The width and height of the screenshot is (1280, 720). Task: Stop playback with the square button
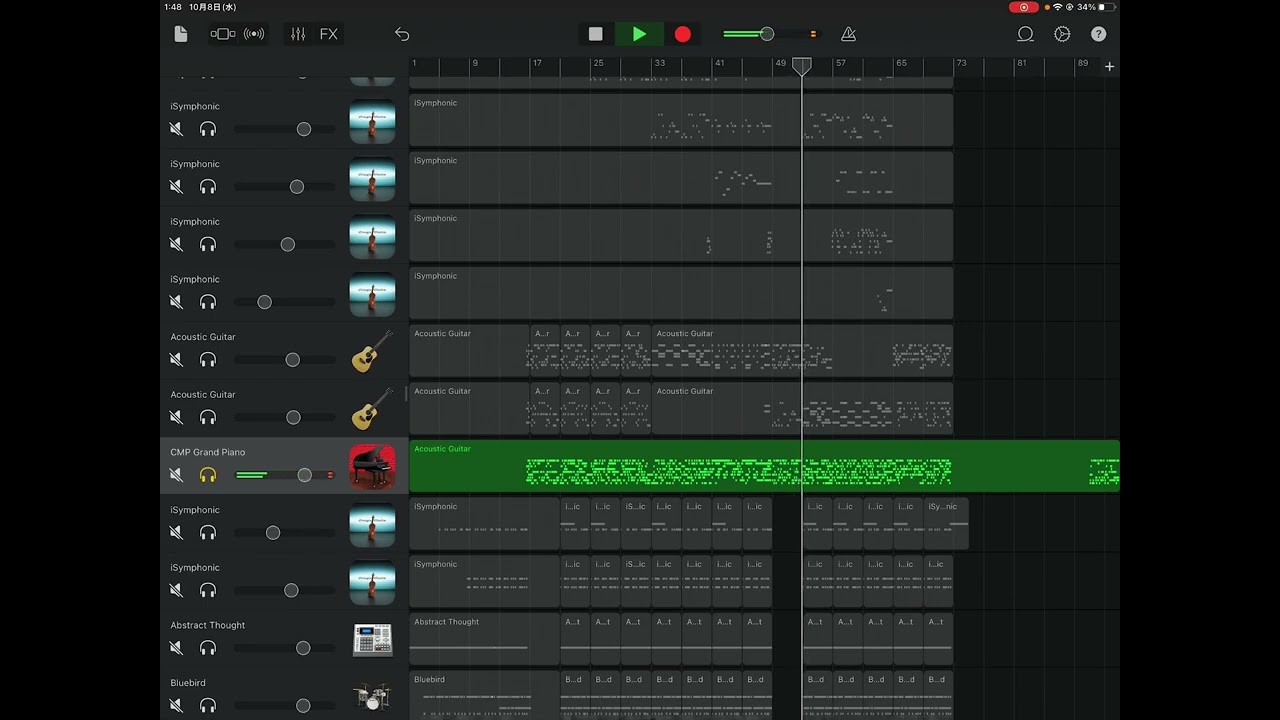coord(595,34)
